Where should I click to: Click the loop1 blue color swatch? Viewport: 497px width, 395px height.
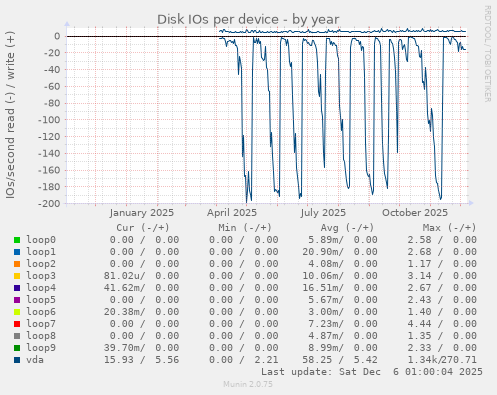17,252
